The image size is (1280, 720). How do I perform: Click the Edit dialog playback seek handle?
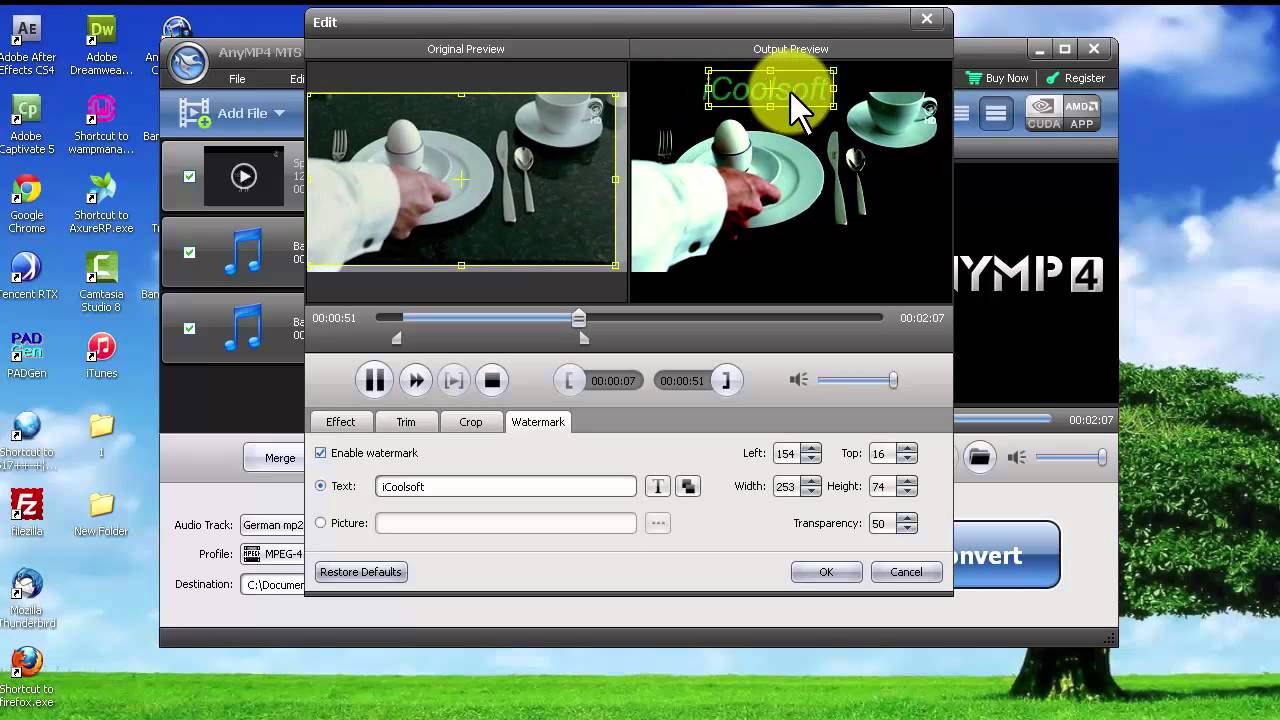pos(578,318)
